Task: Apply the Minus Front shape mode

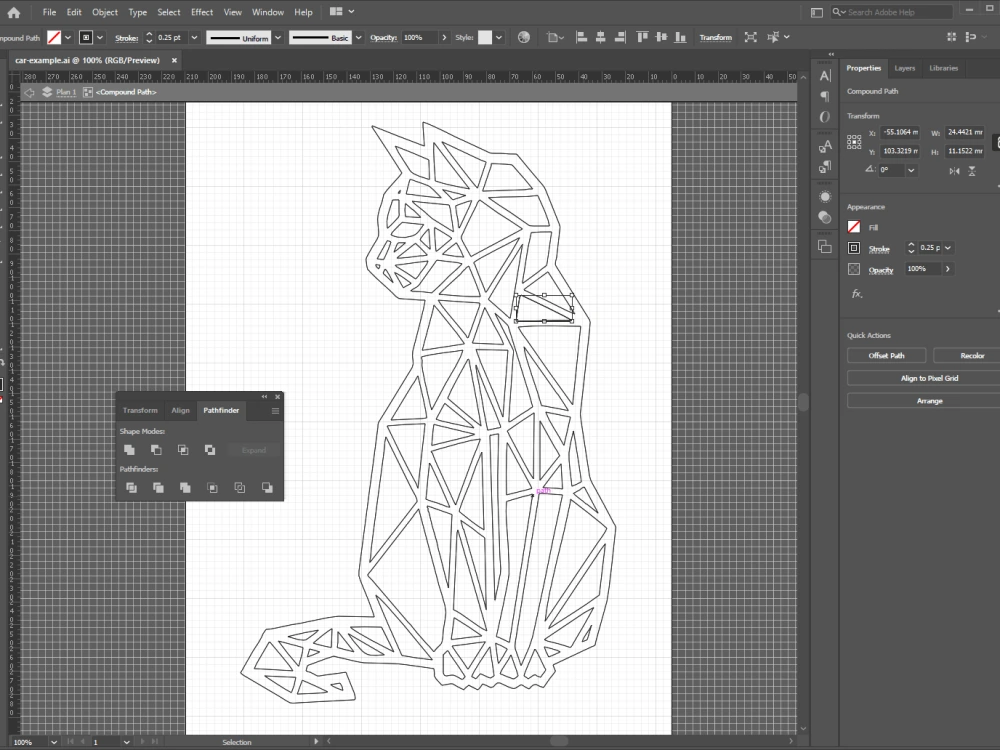Action: pos(155,450)
